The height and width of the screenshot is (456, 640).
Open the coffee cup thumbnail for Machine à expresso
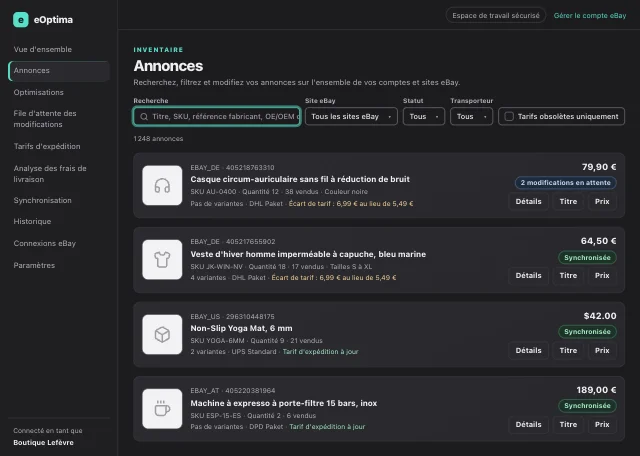(x=162, y=409)
